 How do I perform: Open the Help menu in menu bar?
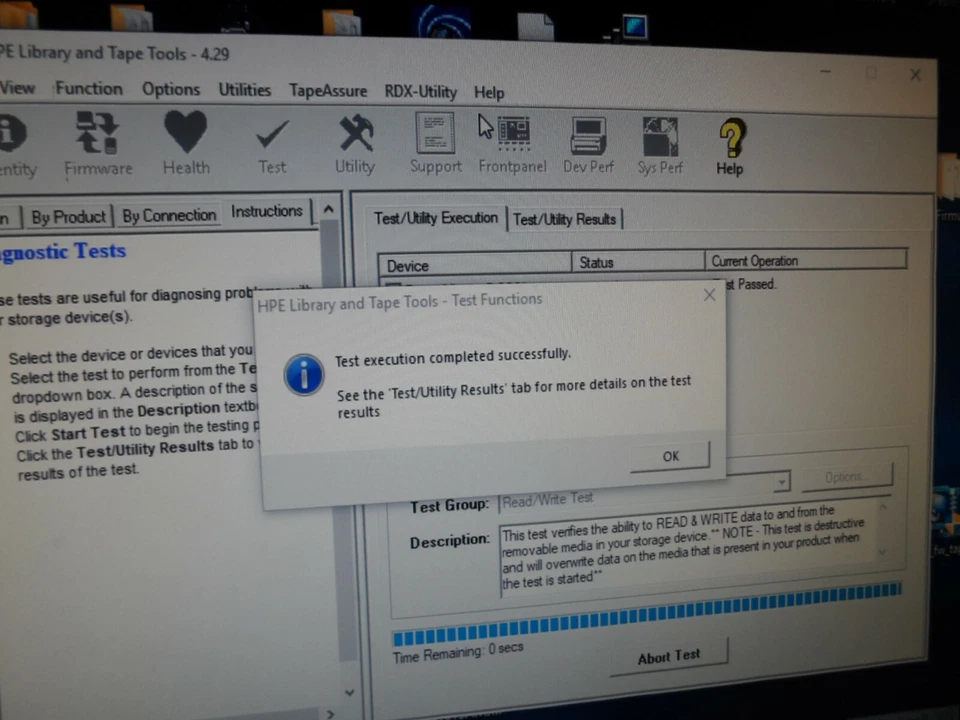(x=489, y=93)
